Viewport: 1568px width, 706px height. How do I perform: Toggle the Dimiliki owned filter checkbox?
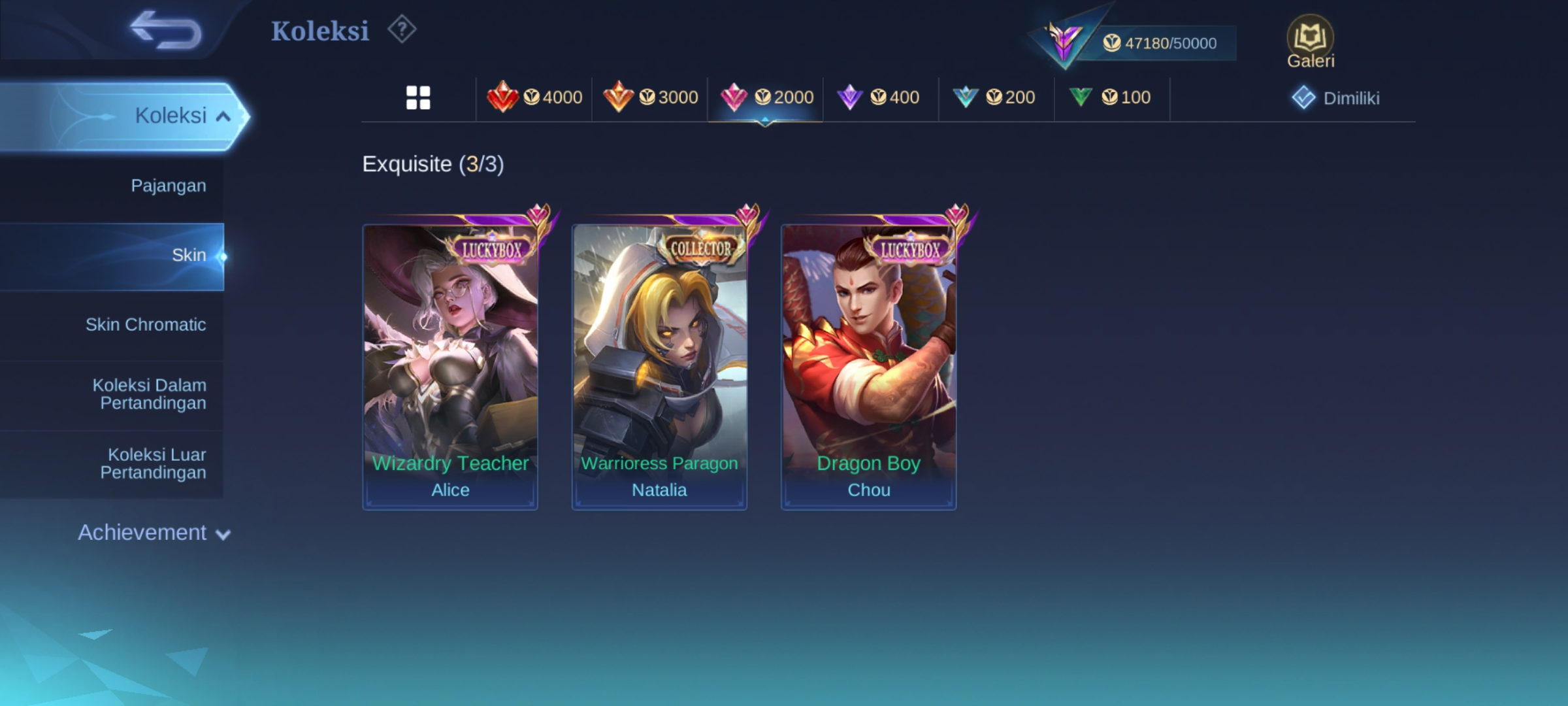[1303, 98]
